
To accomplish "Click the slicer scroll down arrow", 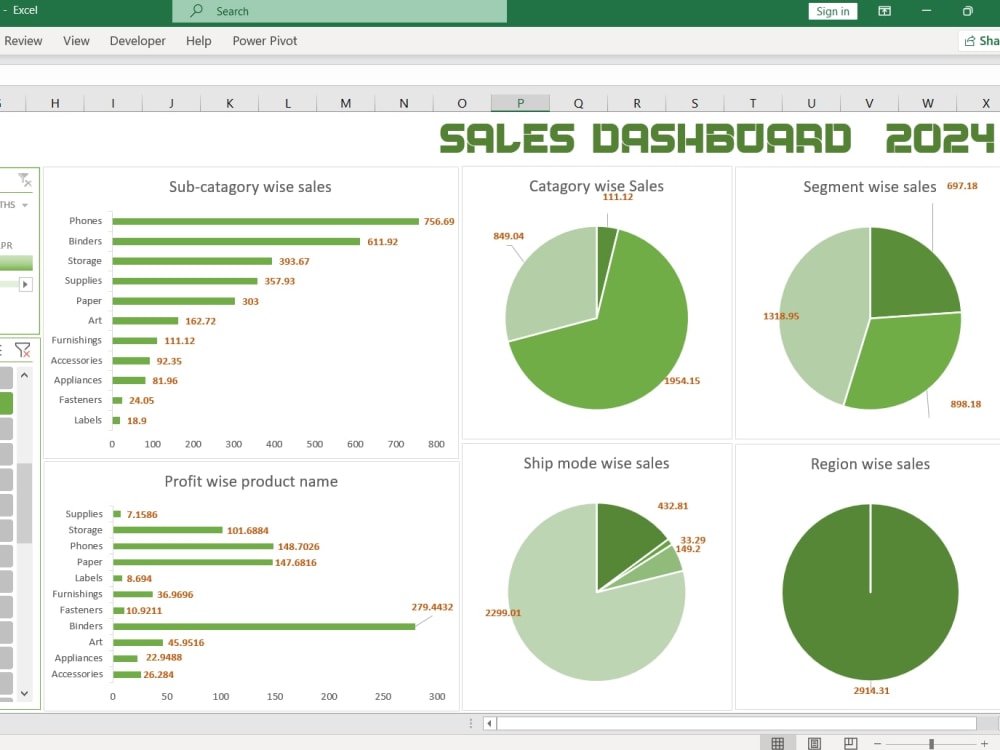I will tap(24, 693).
